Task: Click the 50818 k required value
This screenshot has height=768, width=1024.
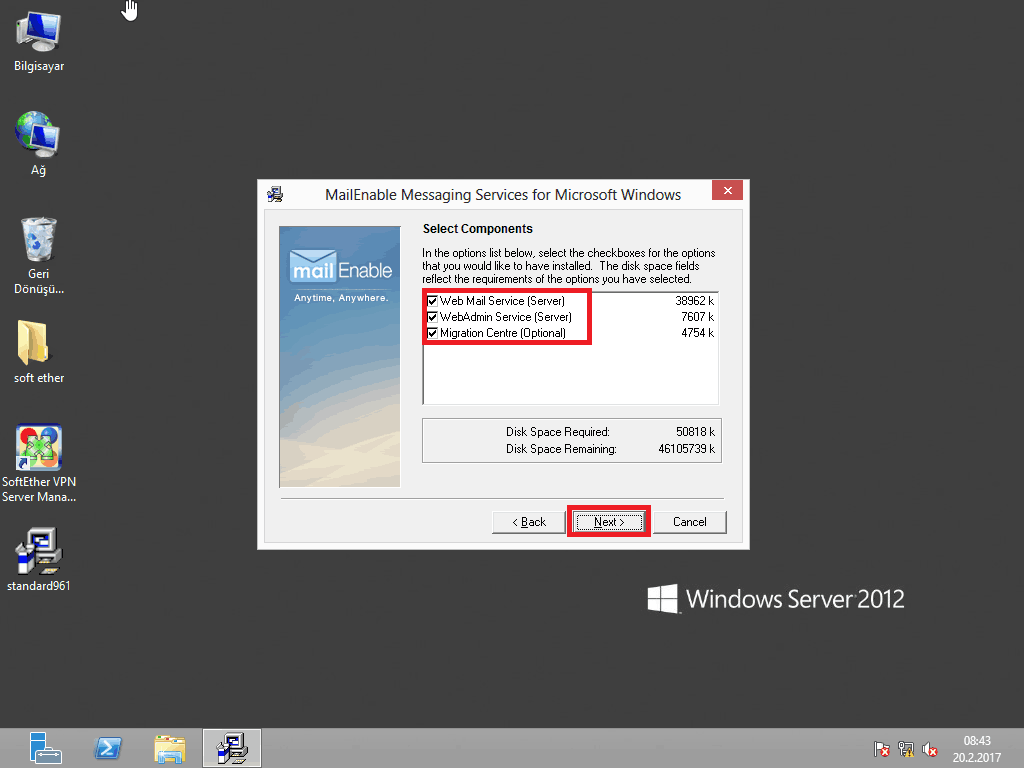Action: click(696, 432)
